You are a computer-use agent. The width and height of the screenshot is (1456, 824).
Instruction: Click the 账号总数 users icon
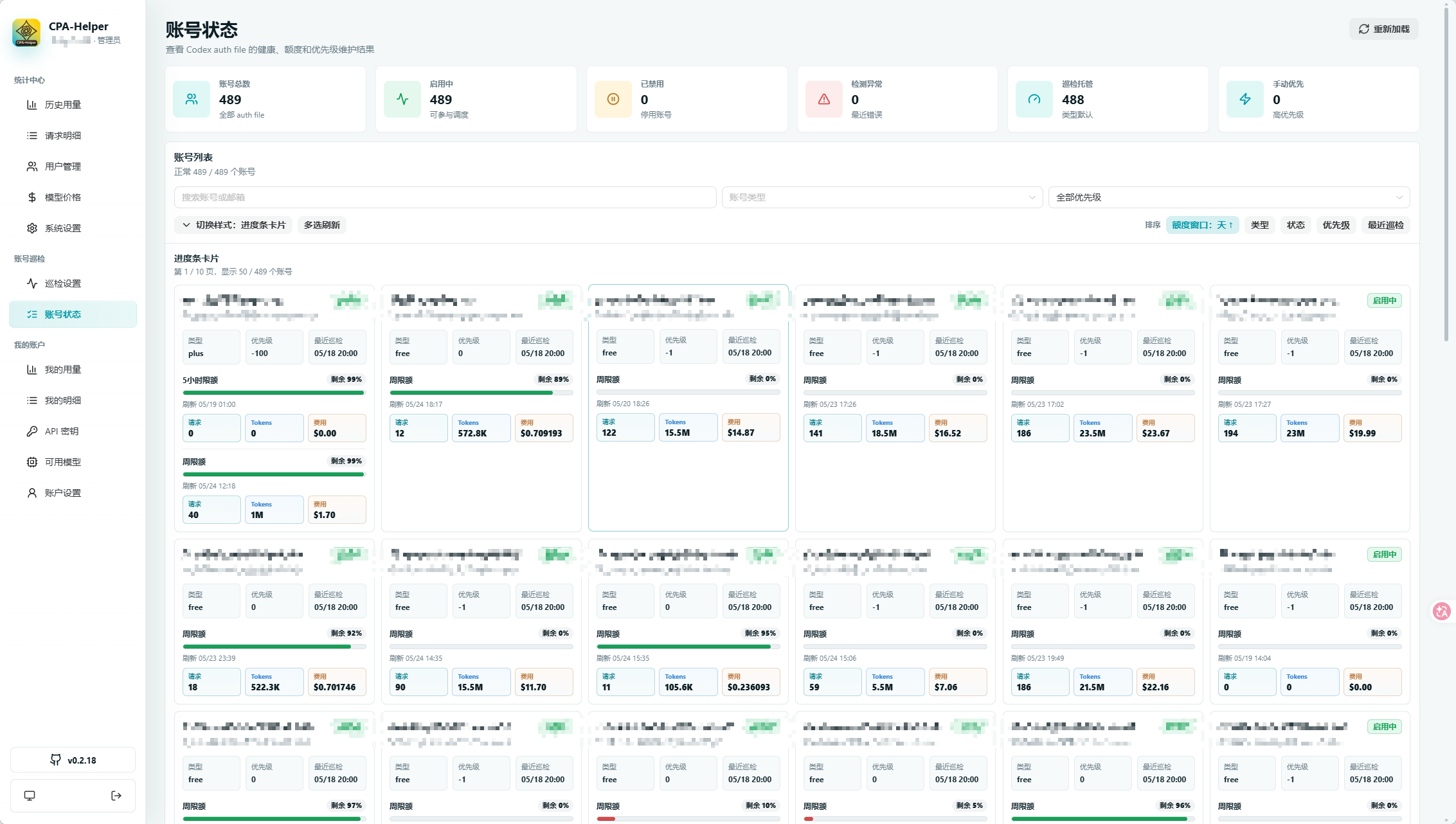point(192,99)
